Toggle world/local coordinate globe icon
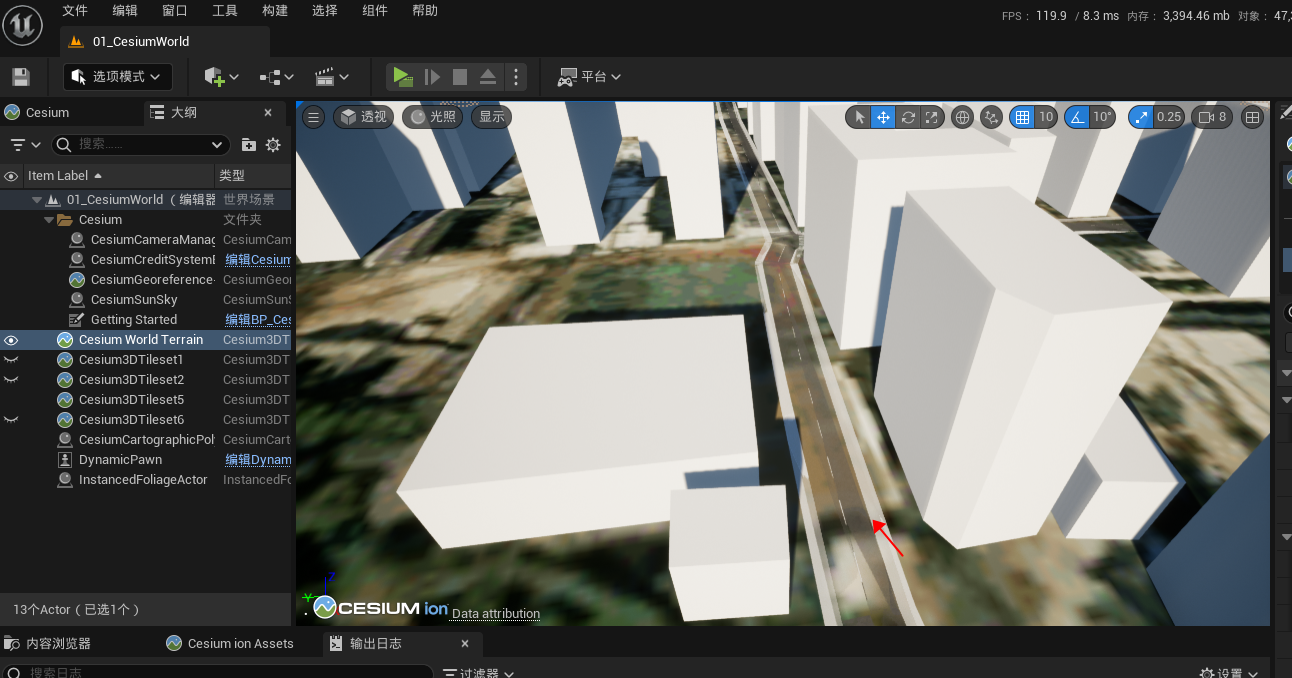Image resolution: width=1292 pixels, height=678 pixels. point(962,117)
